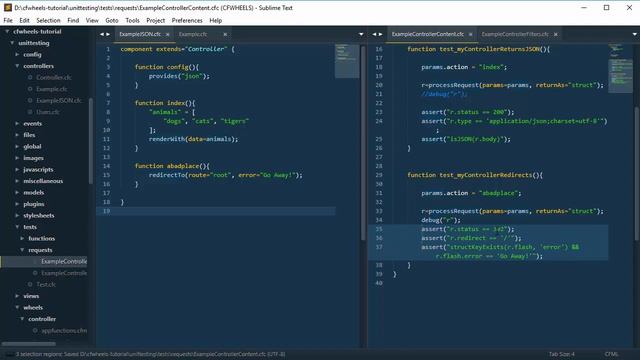The height and width of the screenshot is (360, 640).
Task: Click the right pane minimap
Action: click(620, 69)
